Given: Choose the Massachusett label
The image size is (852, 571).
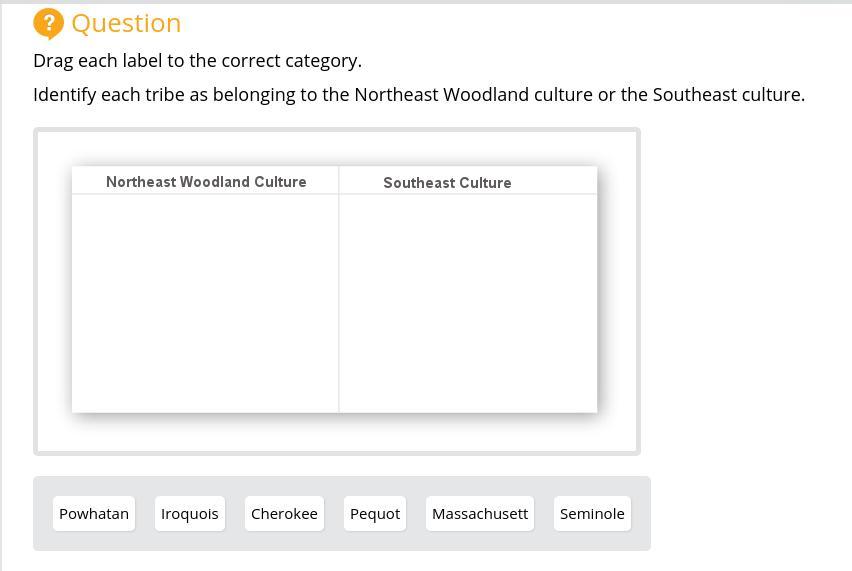Looking at the screenshot, I should (480, 514).
